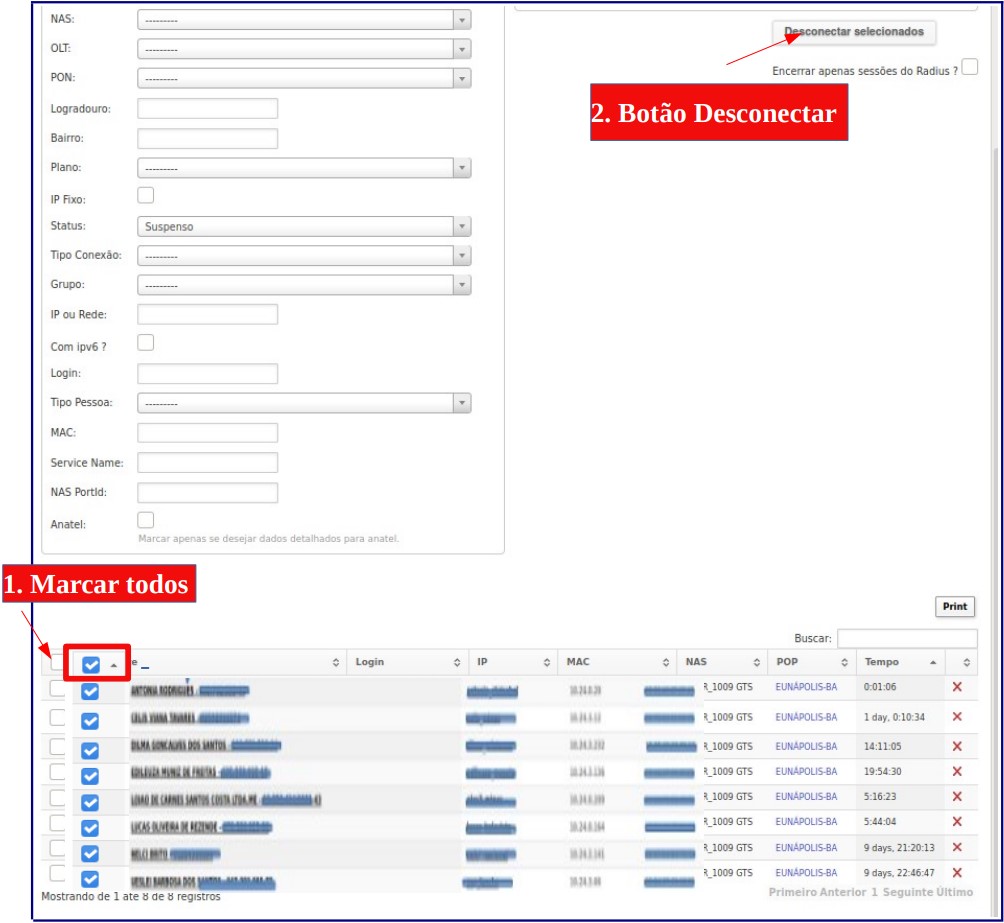Toggle the select-all checkbox in the table header
The height and width of the screenshot is (923, 1004).
(91, 664)
